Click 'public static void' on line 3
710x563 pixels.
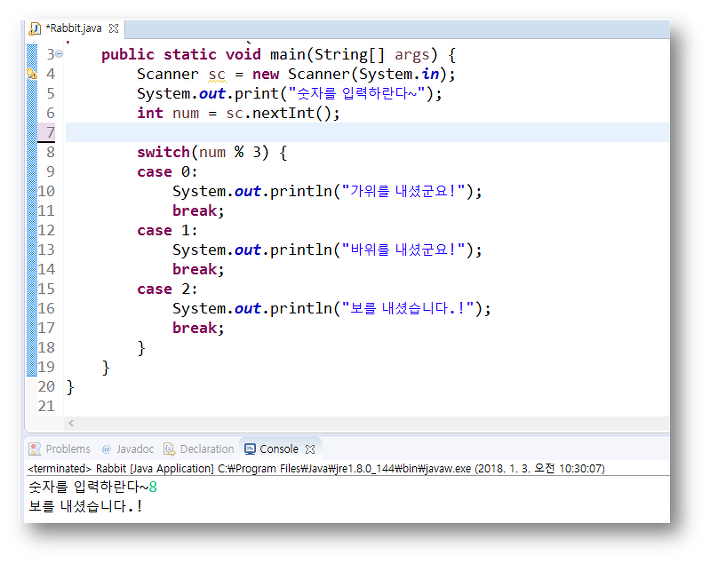[x=181, y=55]
